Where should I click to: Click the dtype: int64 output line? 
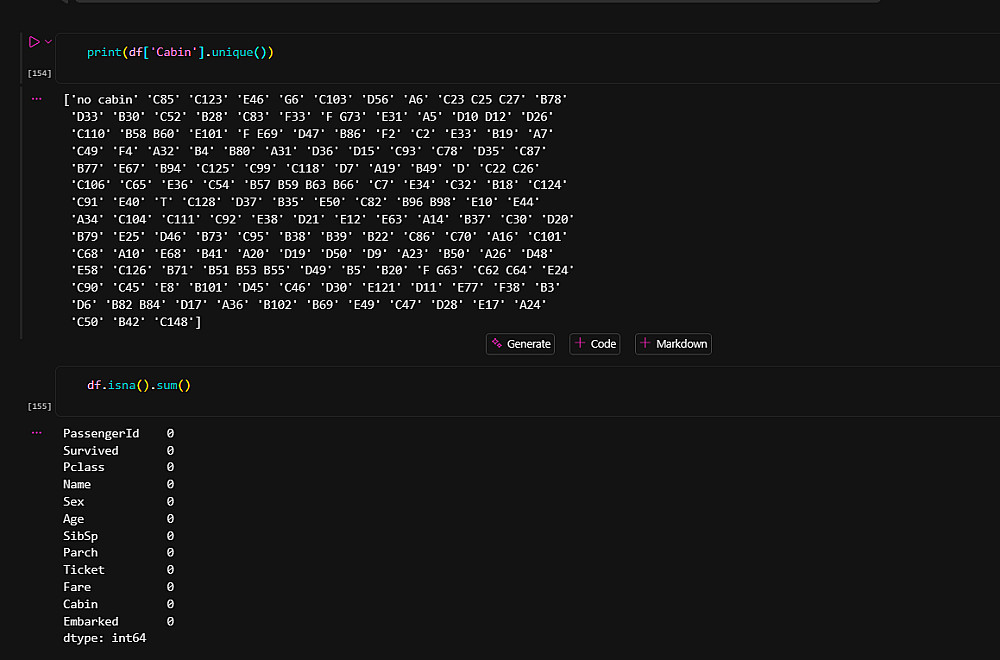(x=104, y=638)
